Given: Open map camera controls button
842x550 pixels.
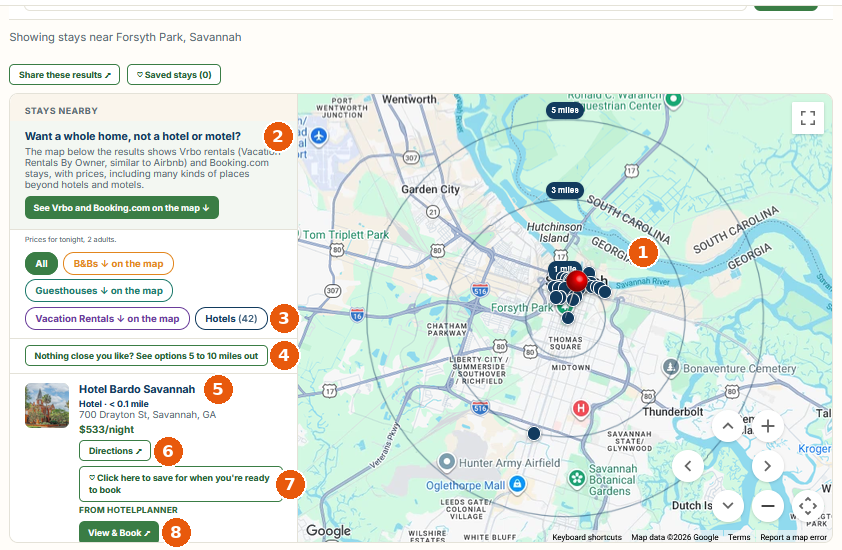Looking at the screenshot, I should coord(808,505).
